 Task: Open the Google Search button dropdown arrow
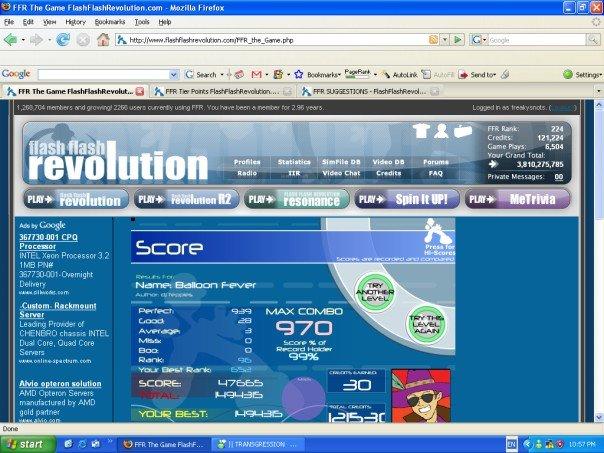pyautogui.click(x=222, y=75)
